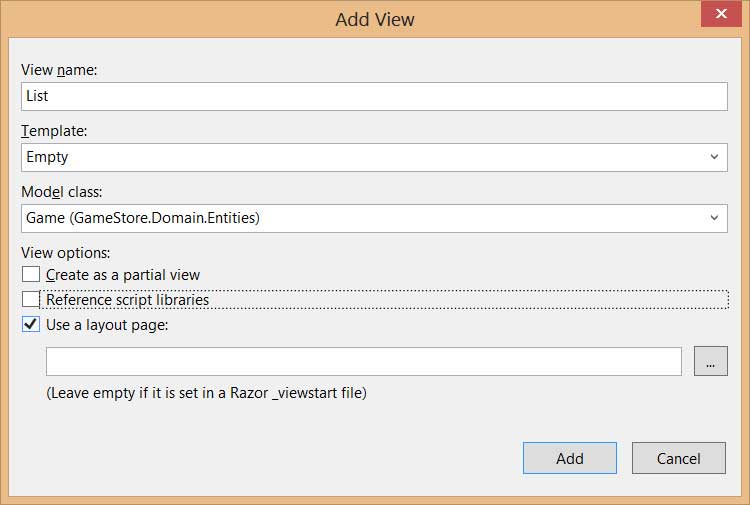Click the 'Model class:' label
The image size is (750, 505).
(x=62, y=192)
